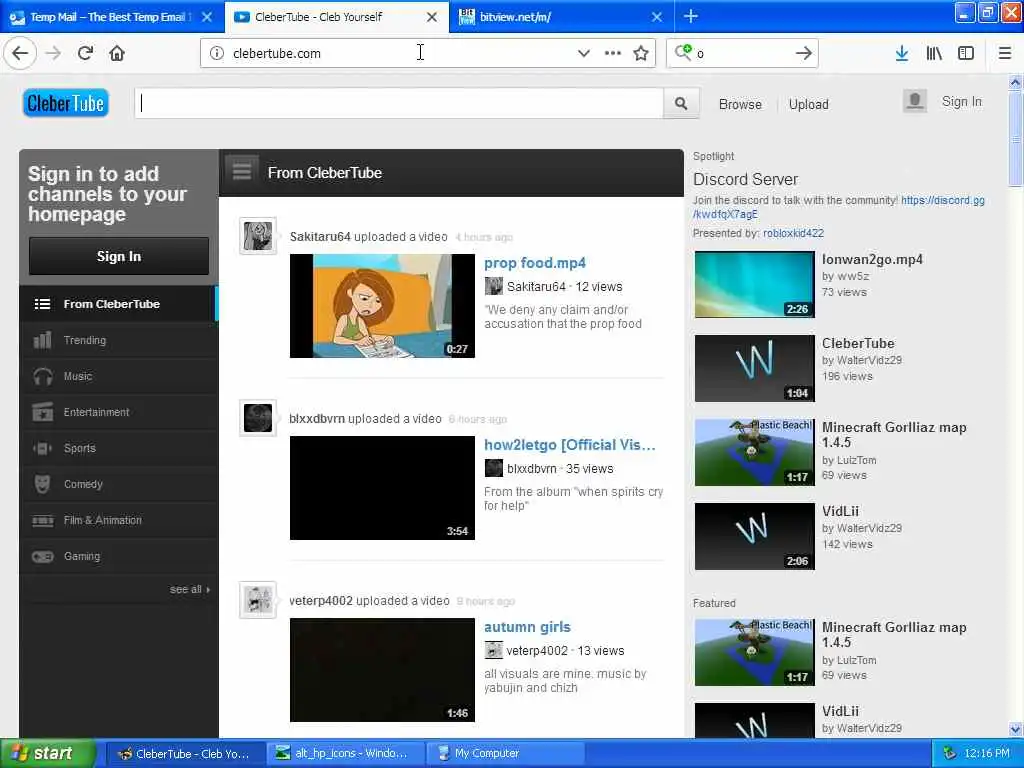
Task: Click the Film & Animation icon
Action: click(42, 520)
